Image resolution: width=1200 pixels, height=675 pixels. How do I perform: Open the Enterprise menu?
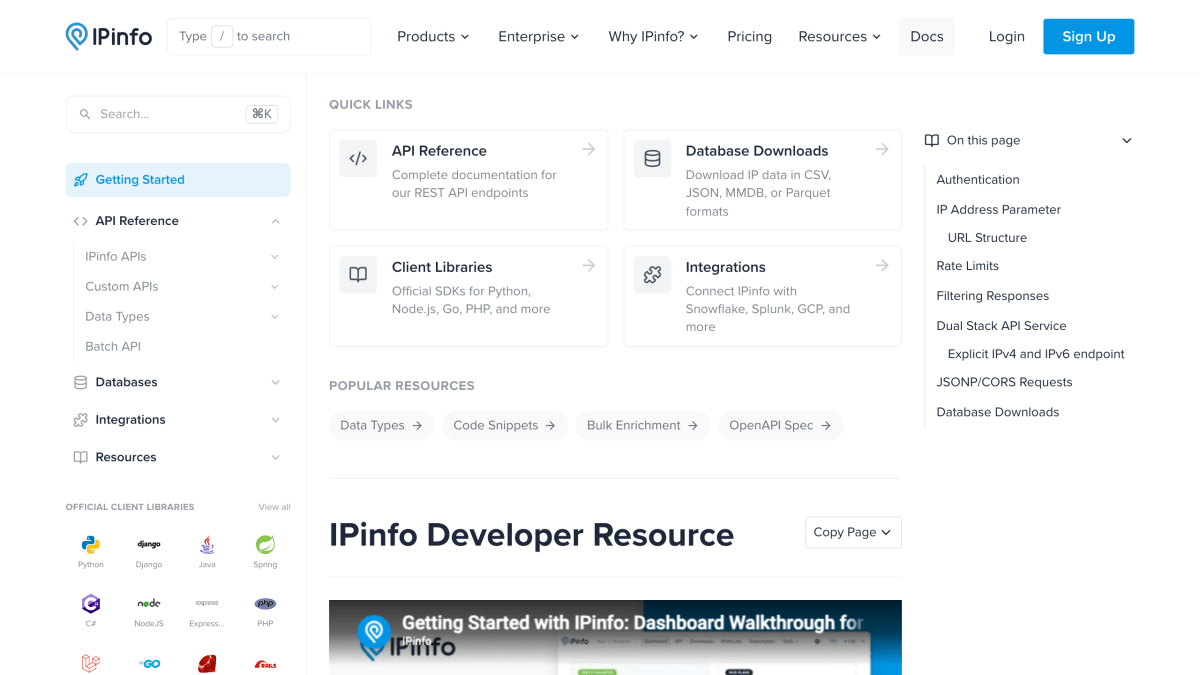[539, 36]
